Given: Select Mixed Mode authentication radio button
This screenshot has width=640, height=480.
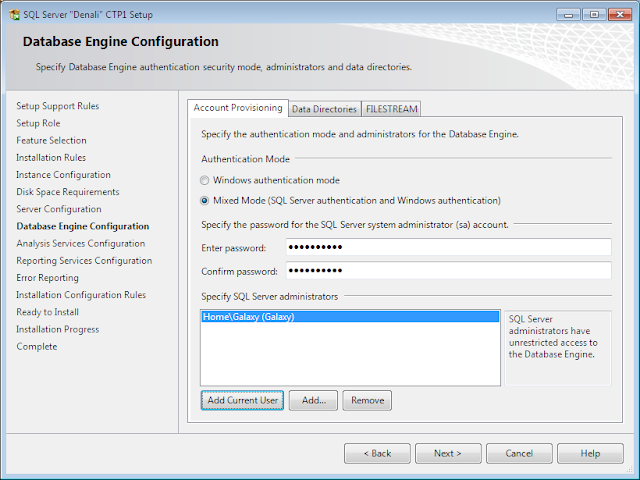Looking at the screenshot, I should pyautogui.click(x=204, y=201).
